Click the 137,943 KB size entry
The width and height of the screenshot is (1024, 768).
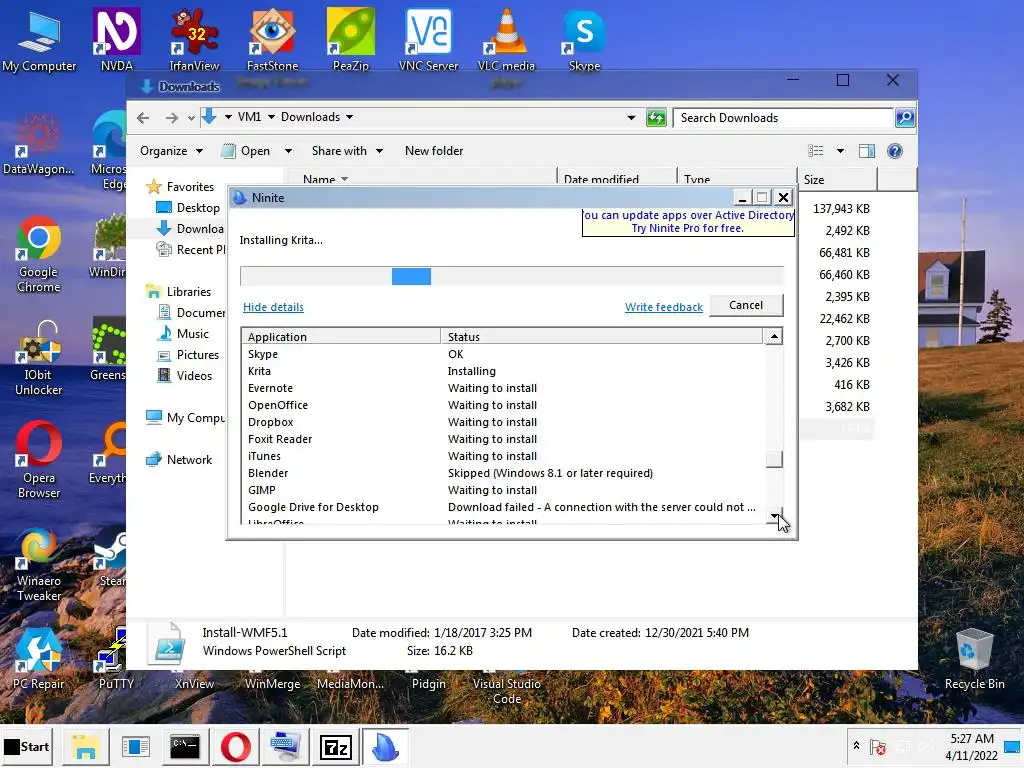coord(841,208)
